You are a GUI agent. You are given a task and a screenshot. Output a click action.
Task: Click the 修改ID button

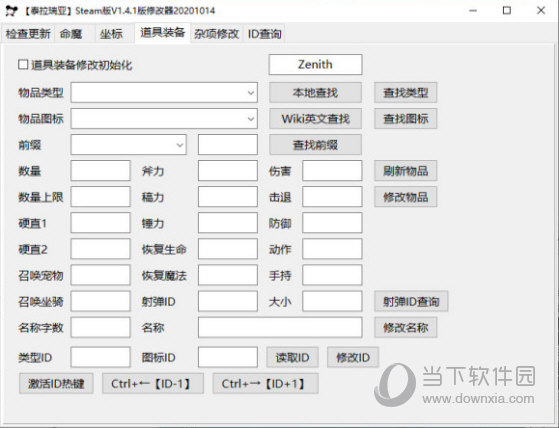(x=353, y=357)
